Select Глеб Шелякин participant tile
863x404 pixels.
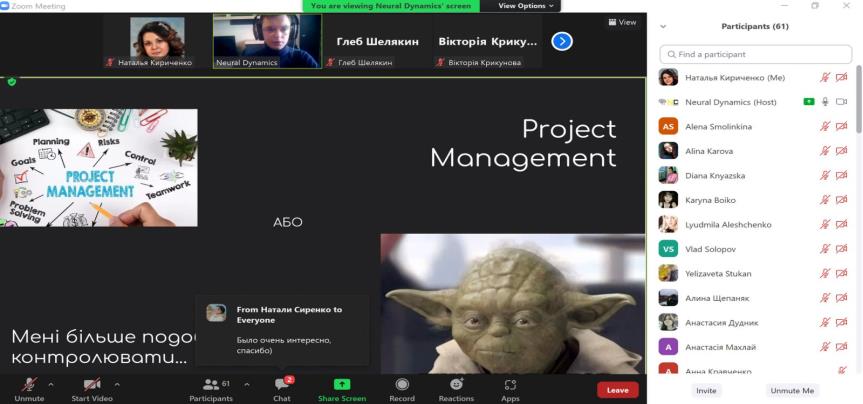tap(378, 42)
